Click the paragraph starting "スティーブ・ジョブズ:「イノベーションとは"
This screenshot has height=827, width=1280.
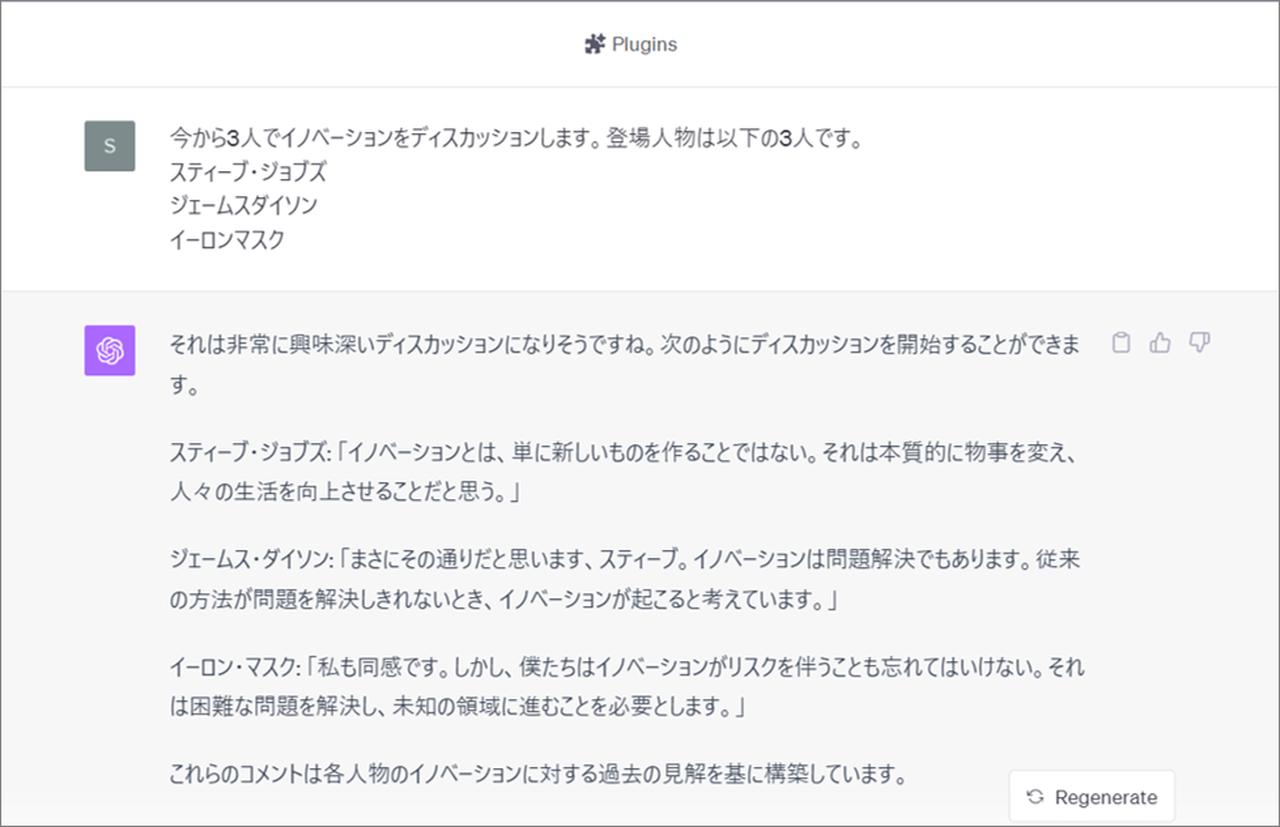pyautogui.click(x=624, y=472)
